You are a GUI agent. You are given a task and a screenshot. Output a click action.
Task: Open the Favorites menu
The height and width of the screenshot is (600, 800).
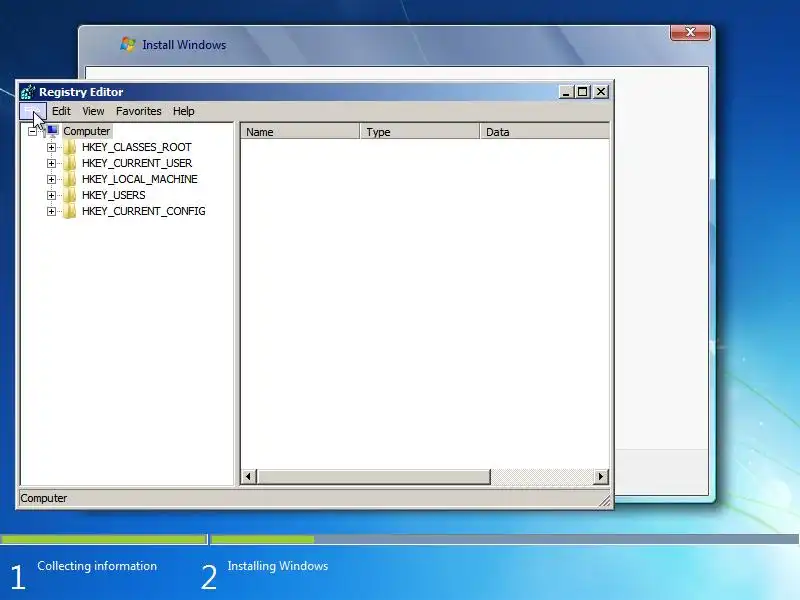pyautogui.click(x=138, y=111)
